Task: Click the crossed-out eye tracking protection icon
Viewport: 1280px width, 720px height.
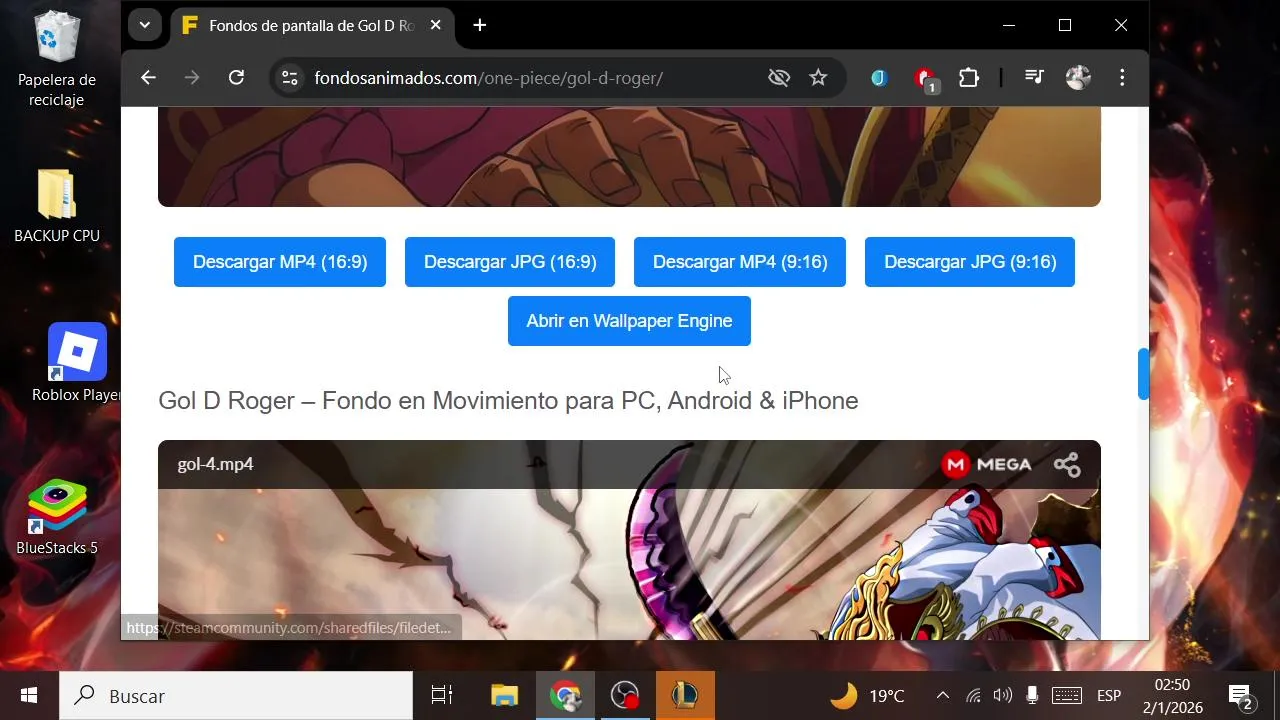Action: point(779,78)
